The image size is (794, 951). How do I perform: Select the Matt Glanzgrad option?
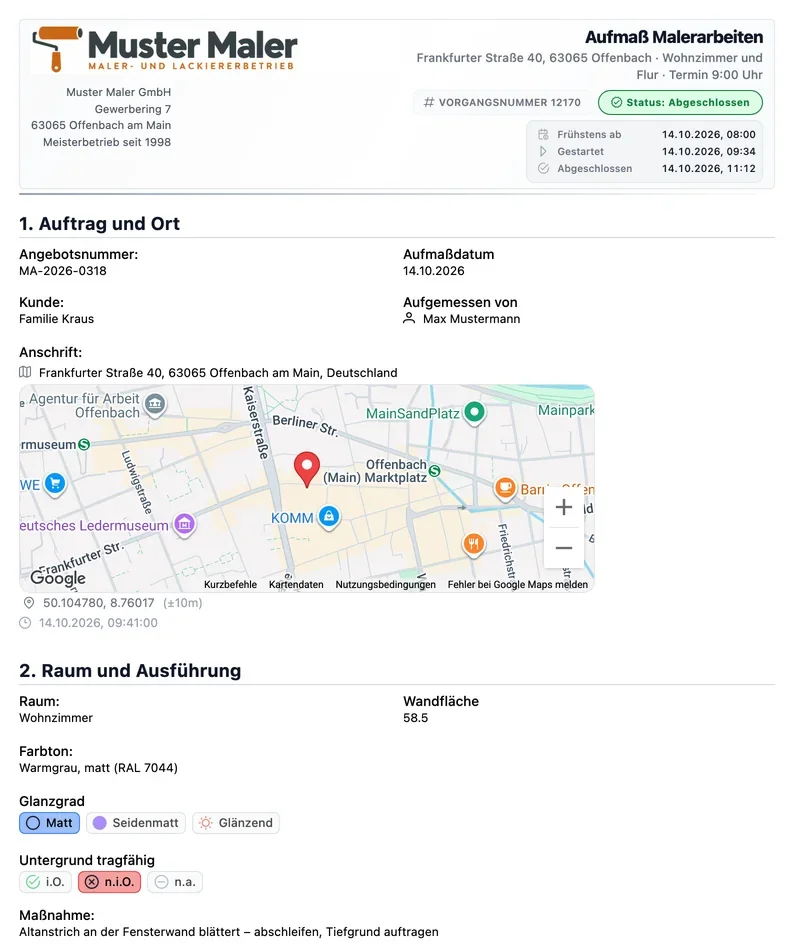tap(50, 823)
